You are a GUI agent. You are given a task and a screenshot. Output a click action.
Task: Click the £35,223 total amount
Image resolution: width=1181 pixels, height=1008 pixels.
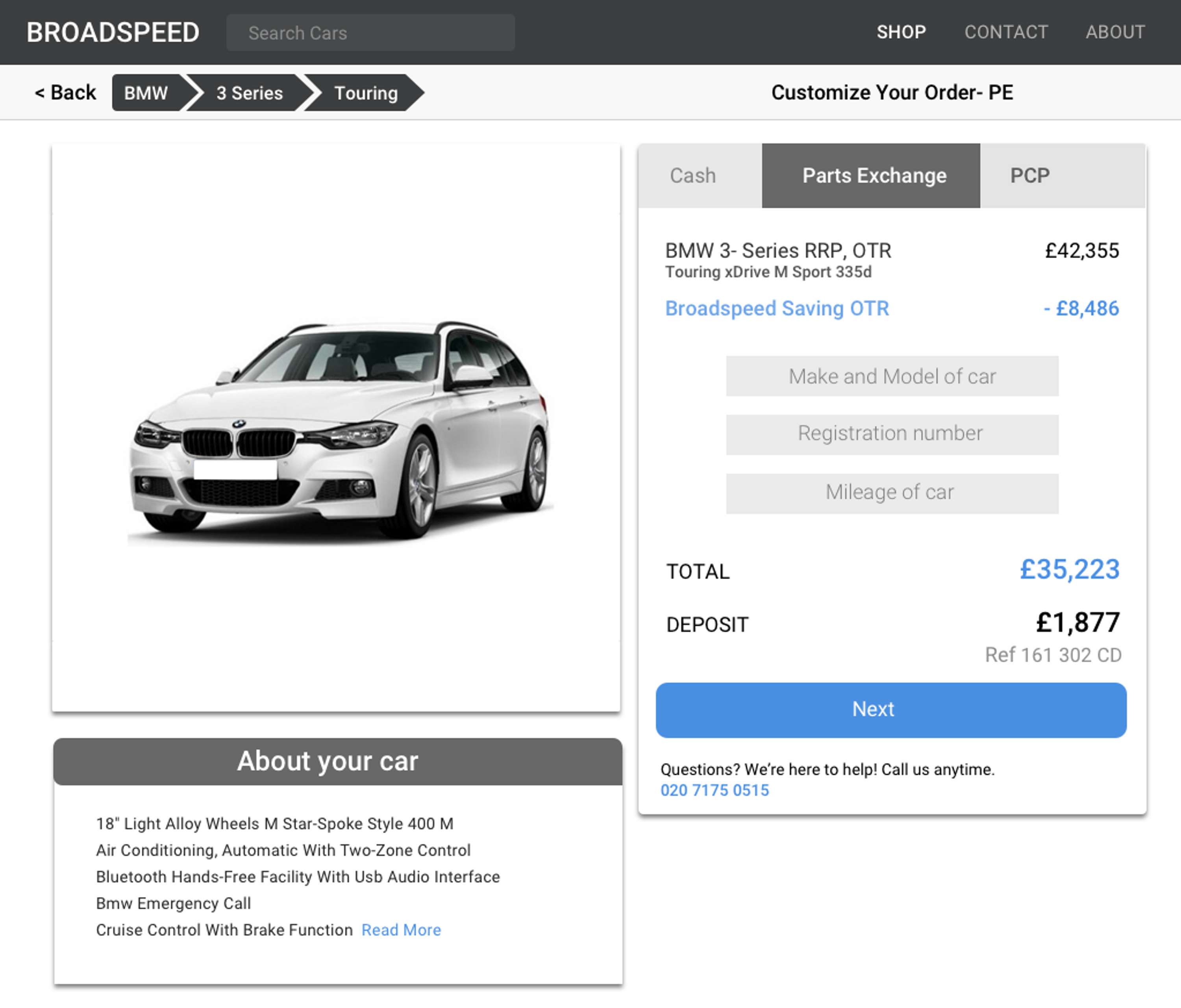(1069, 569)
